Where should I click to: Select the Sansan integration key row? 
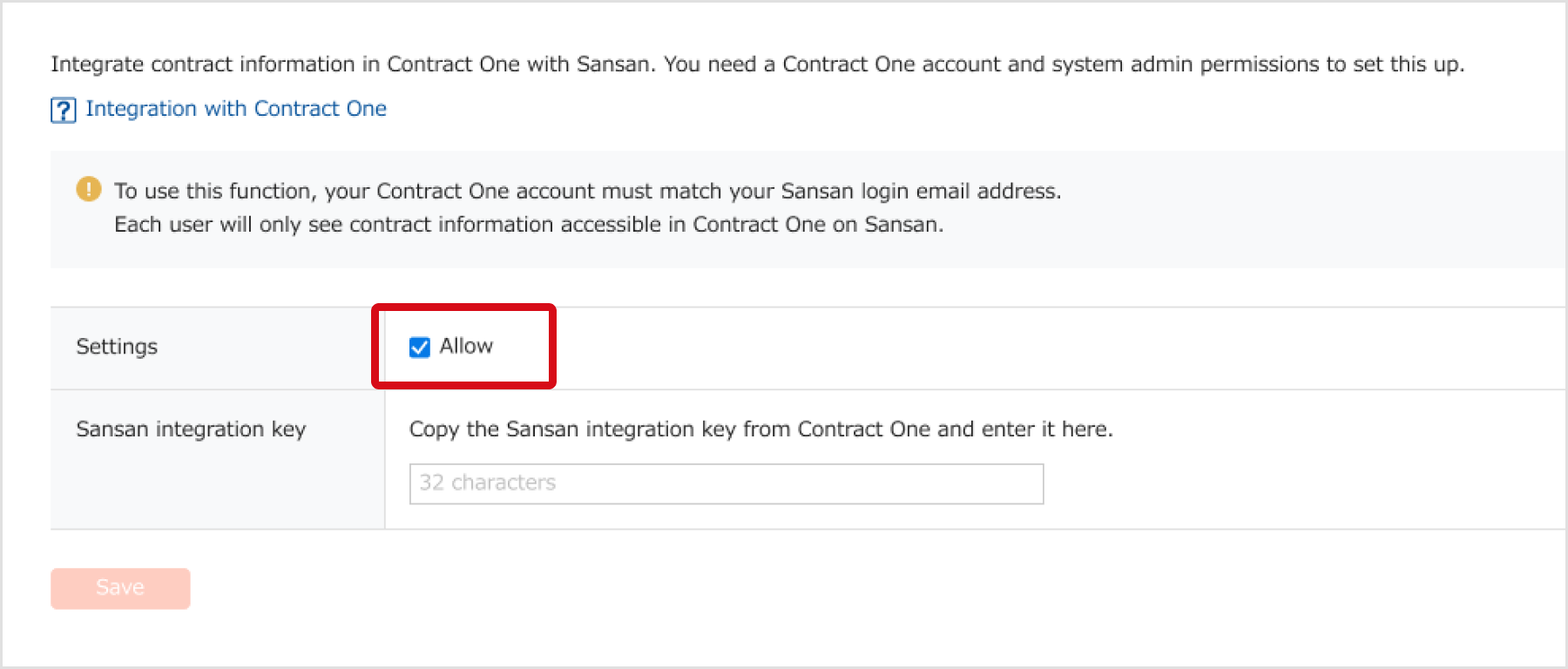190,429
